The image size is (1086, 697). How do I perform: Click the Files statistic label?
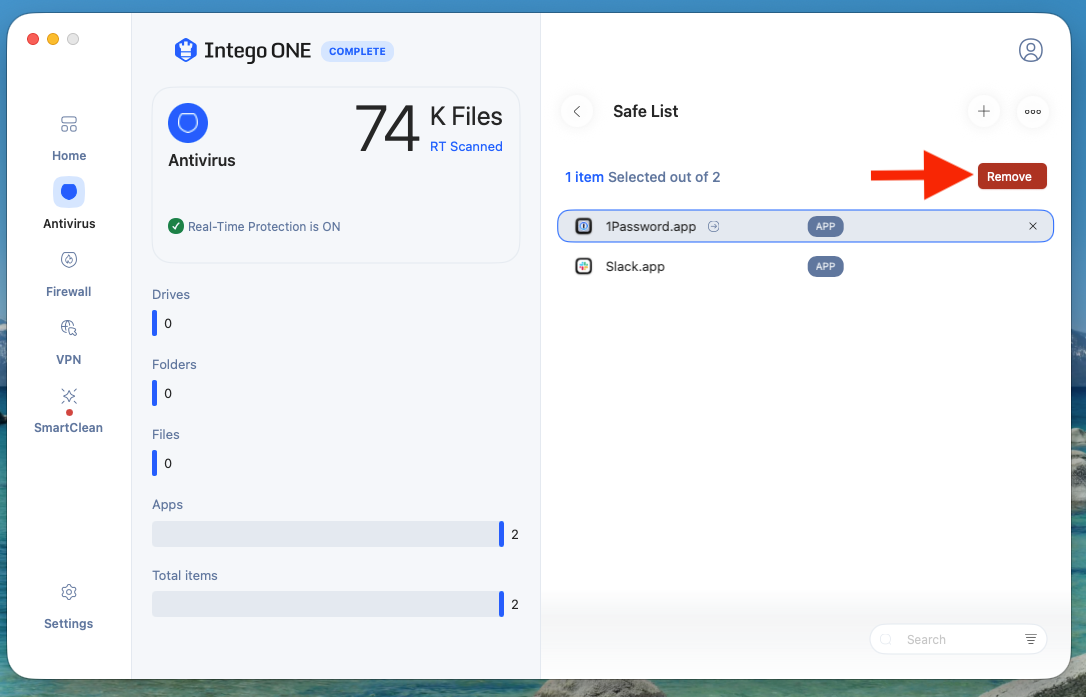tap(166, 434)
